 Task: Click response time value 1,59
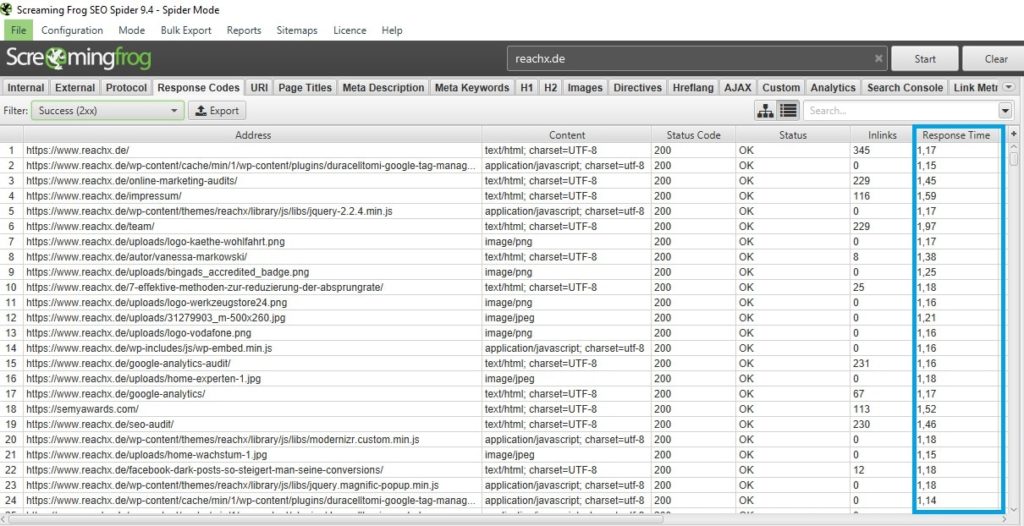[x=926, y=196]
